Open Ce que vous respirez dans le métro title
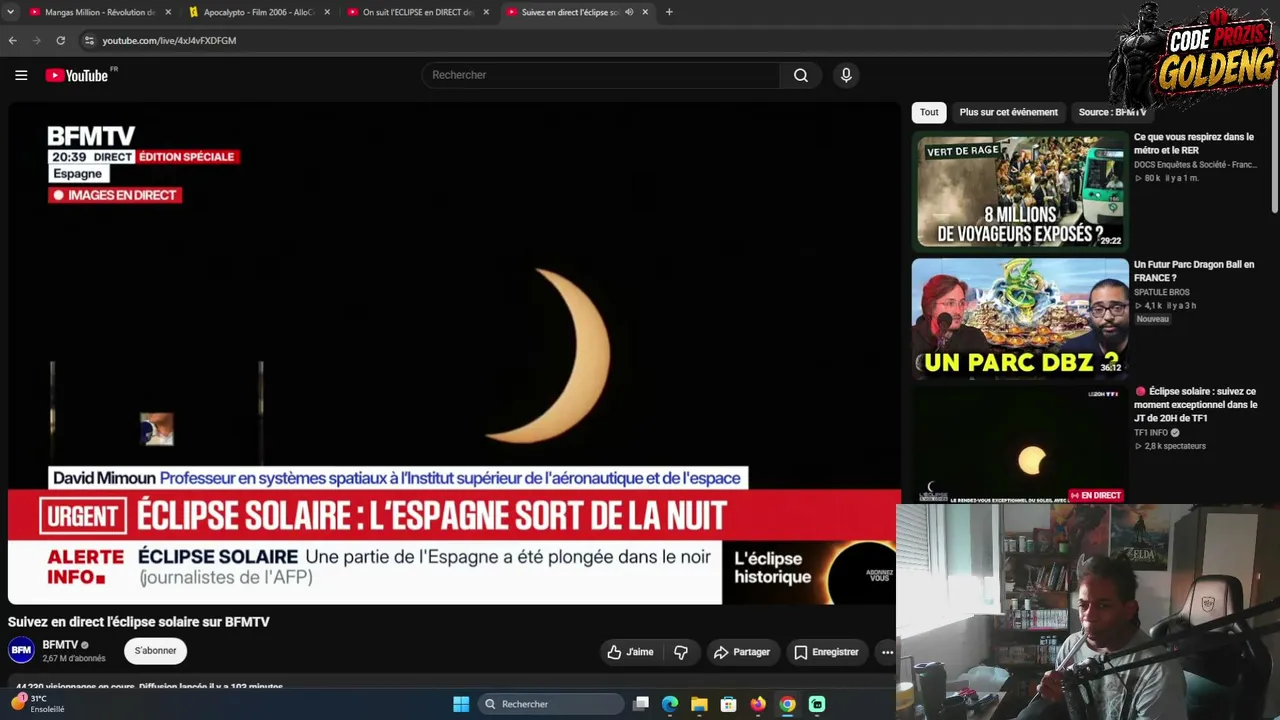 coord(1194,143)
